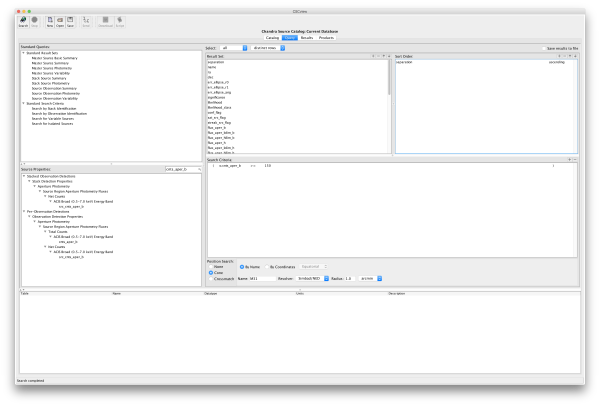Enable Save results to file checkbox

pos(543,48)
